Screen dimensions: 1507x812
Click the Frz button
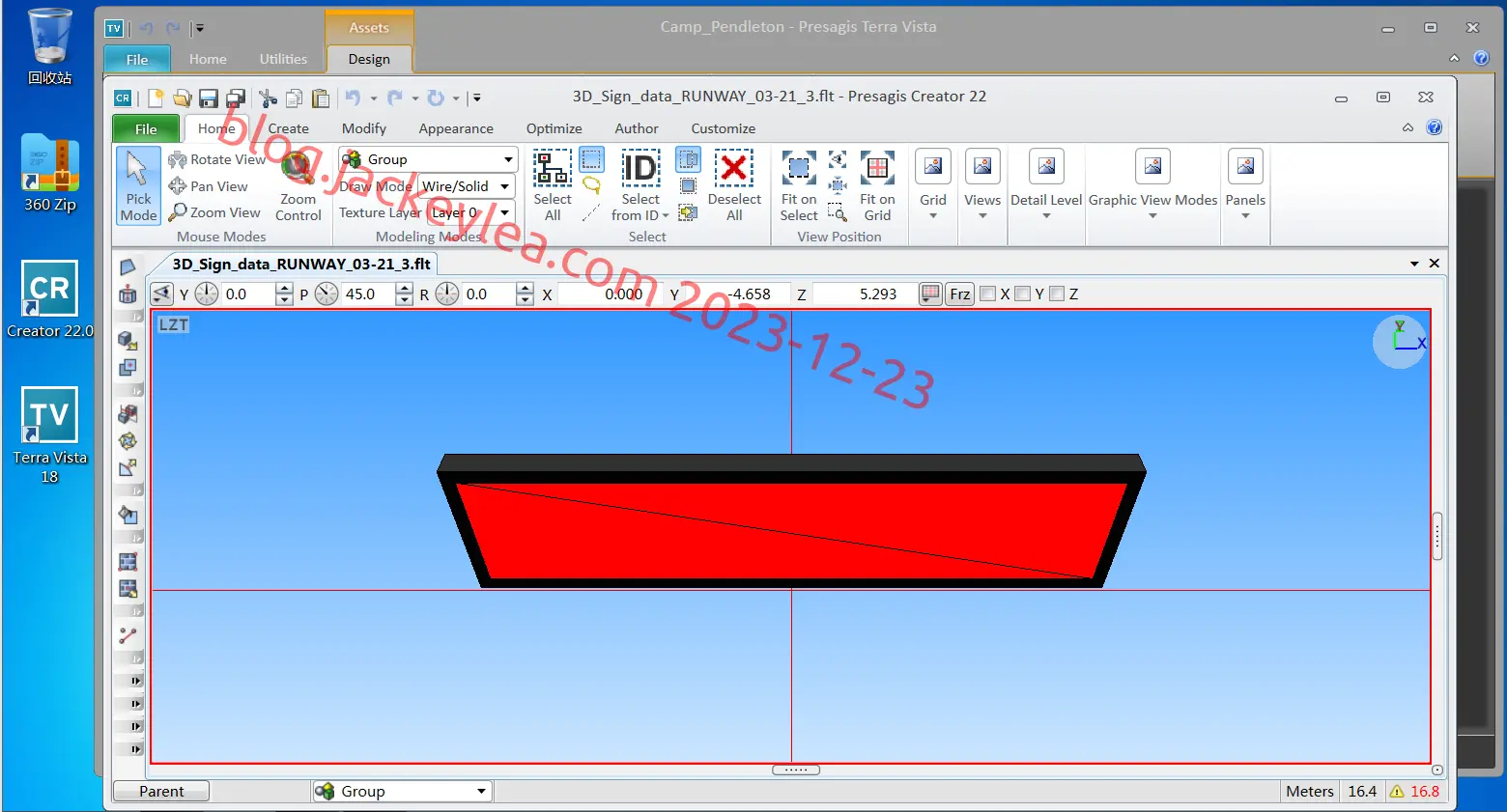click(959, 294)
